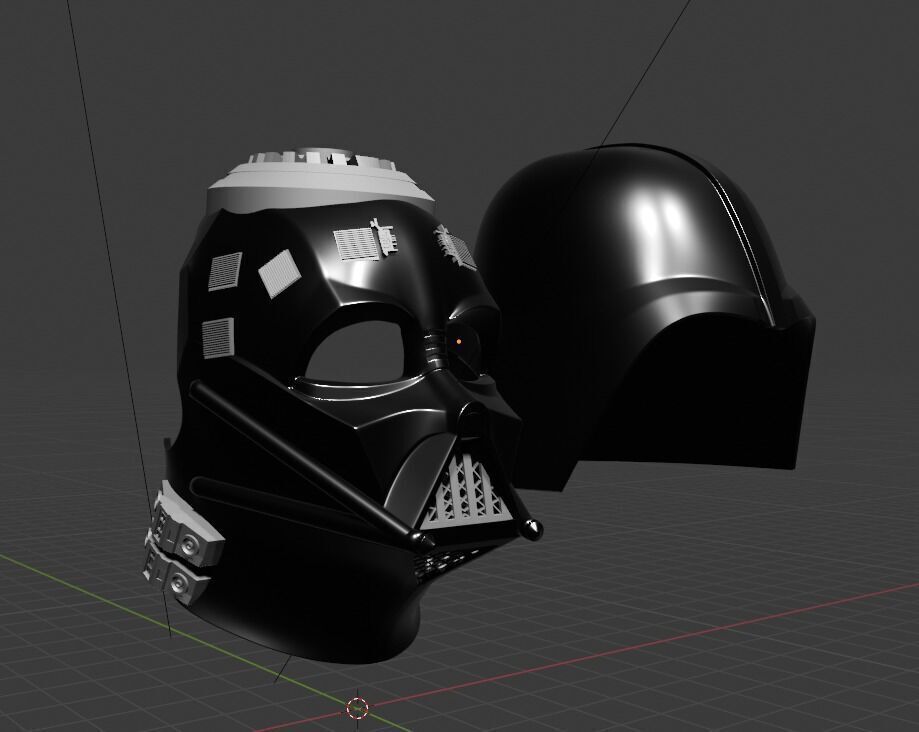Select the grey ring on top of mask
The width and height of the screenshot is (919, 732).
click(x=321, y=180)
